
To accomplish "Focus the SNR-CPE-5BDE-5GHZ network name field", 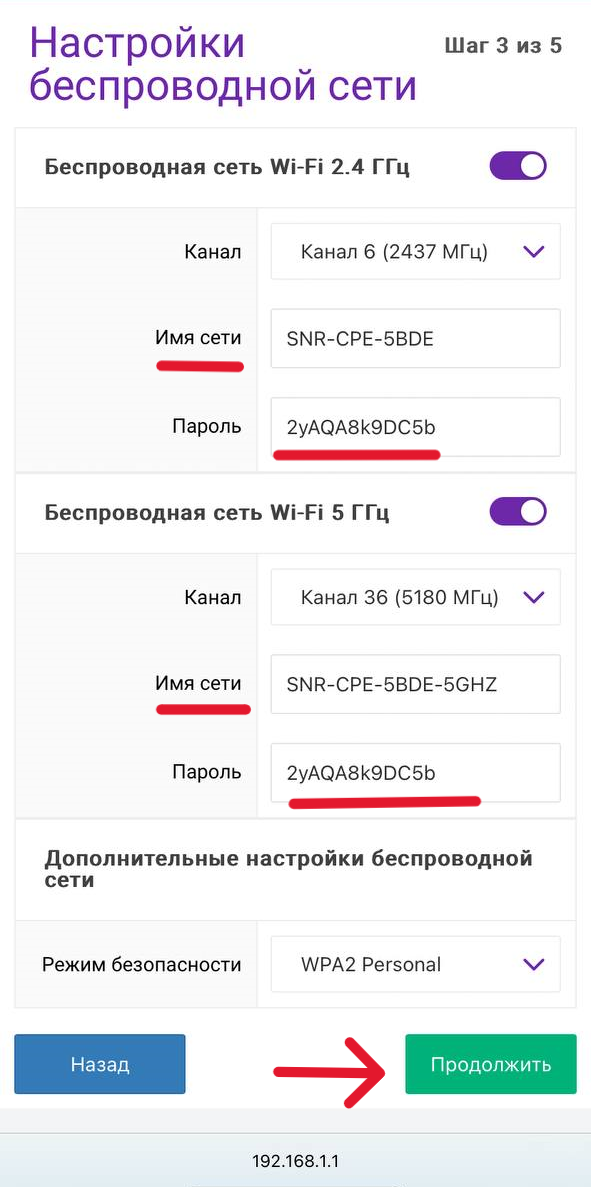I will click(x=415, y=684).
